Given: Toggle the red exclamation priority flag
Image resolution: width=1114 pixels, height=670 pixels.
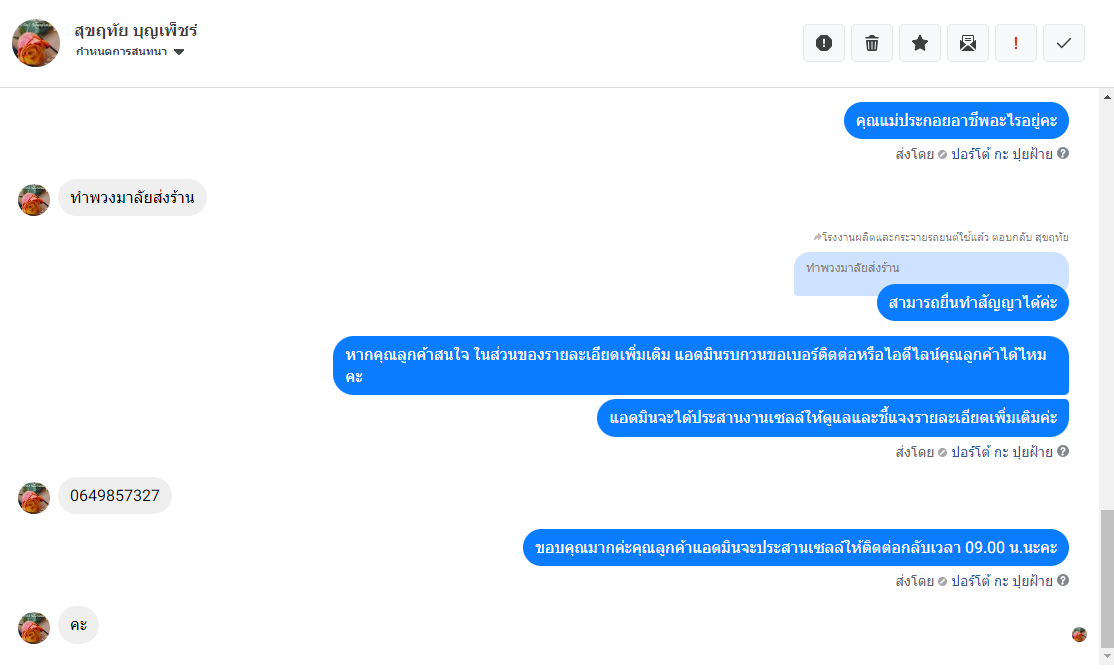Looking at the screenshot, I should [x=1016, y=43].
